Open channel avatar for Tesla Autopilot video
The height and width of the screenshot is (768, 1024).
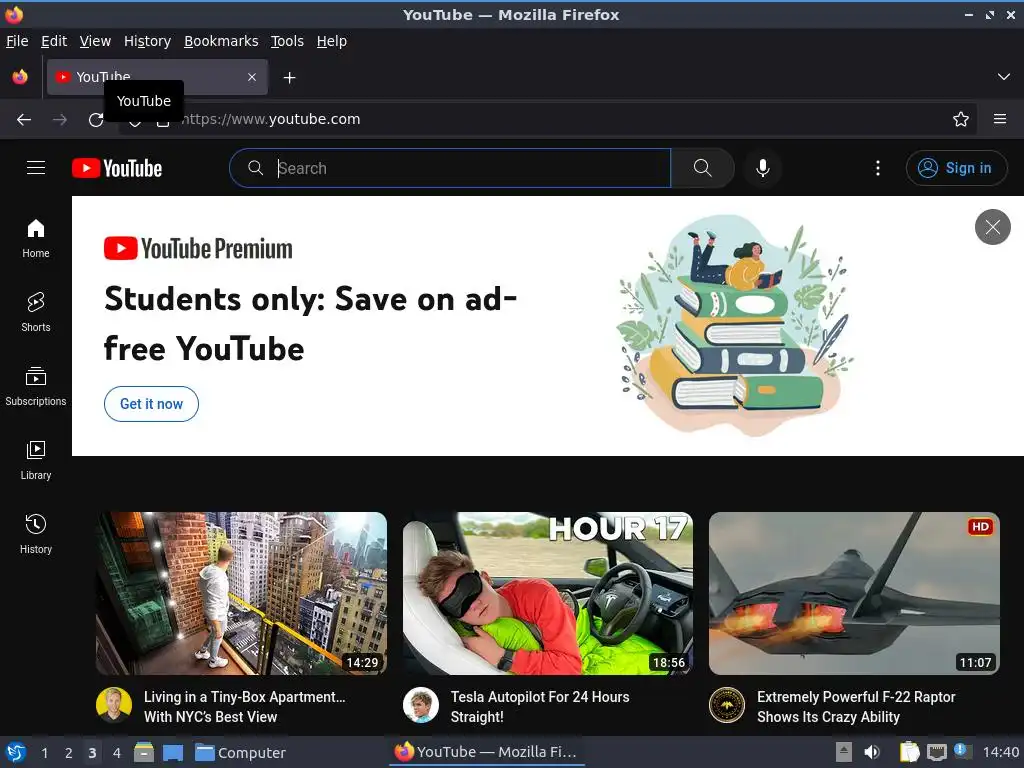tap(421, 705)
